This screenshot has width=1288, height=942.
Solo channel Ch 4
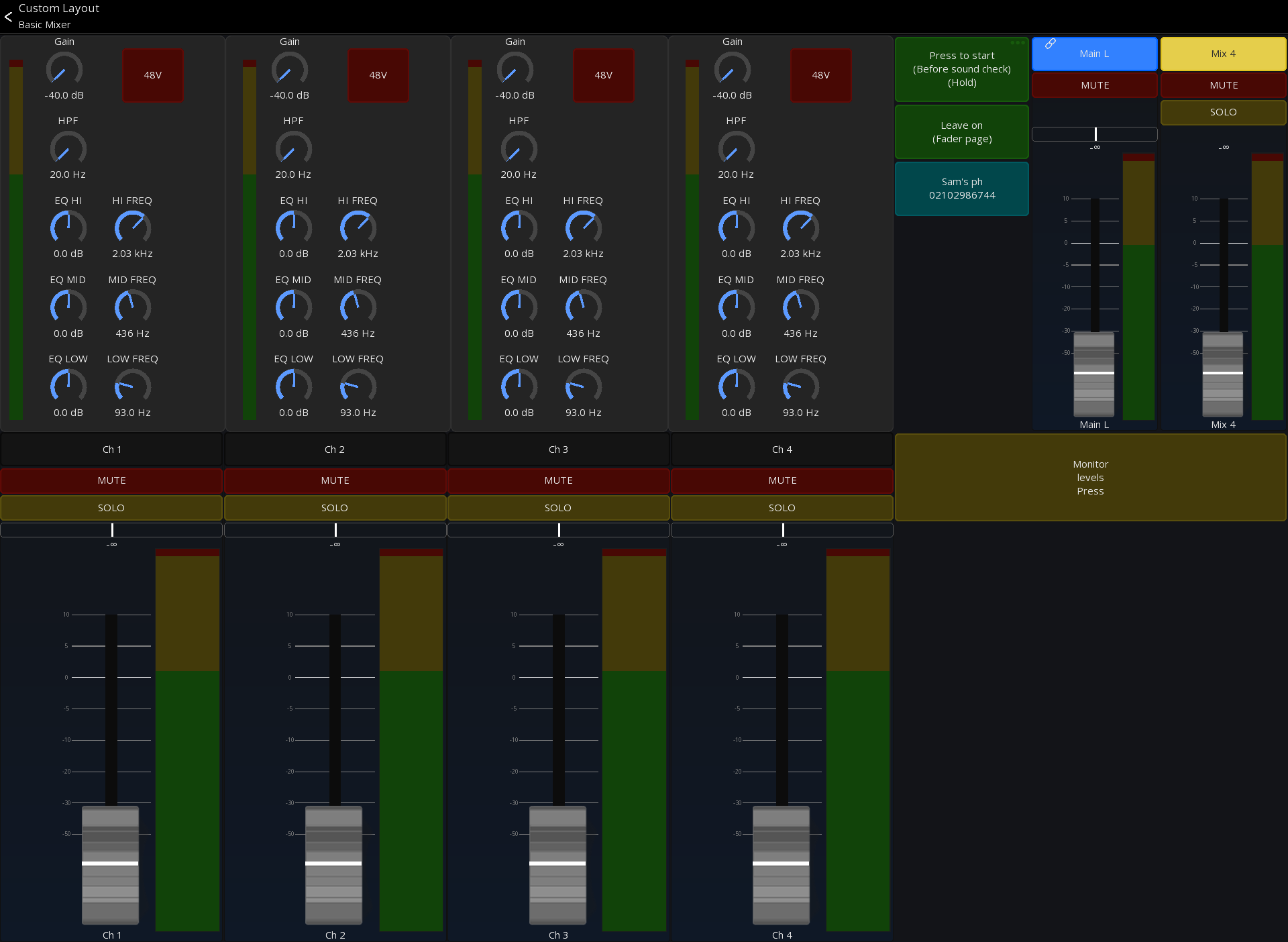coord(782,508)
